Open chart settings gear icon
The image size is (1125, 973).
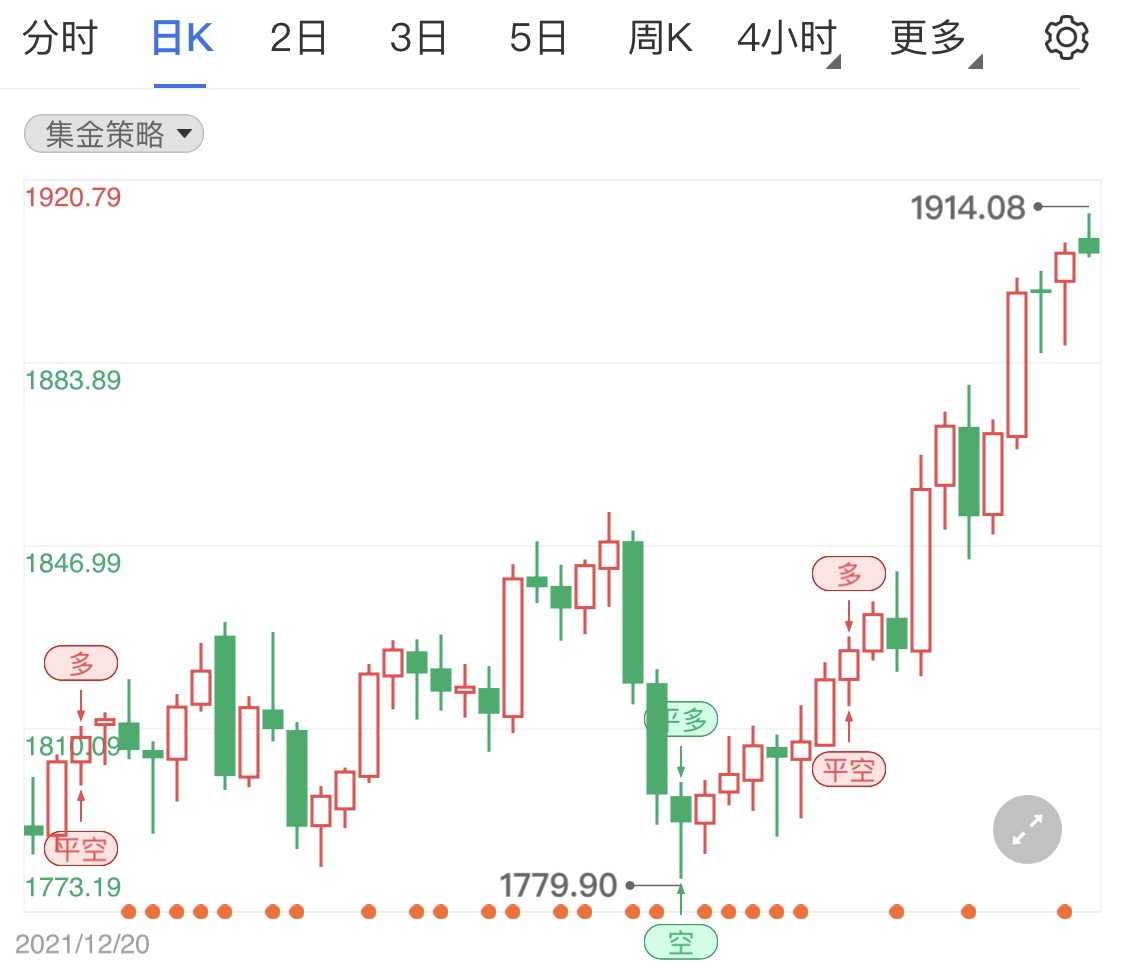1066,39
